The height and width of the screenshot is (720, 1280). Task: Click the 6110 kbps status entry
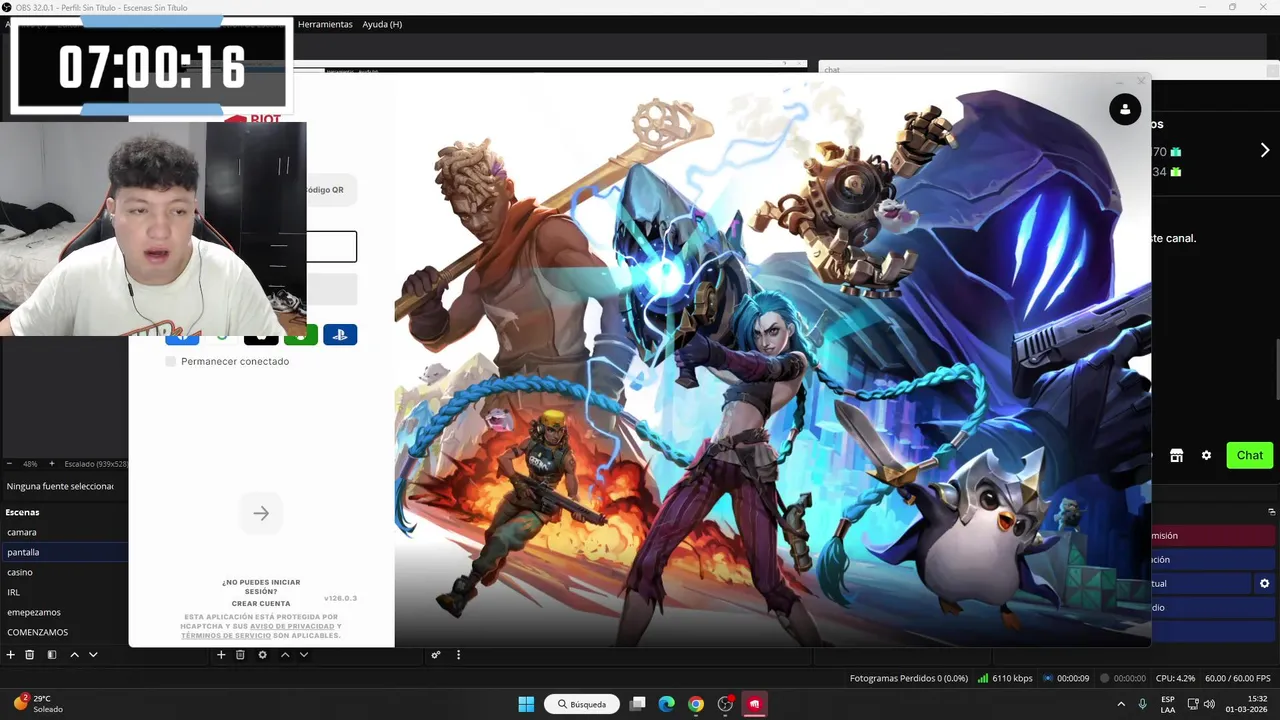[1005, 678]
